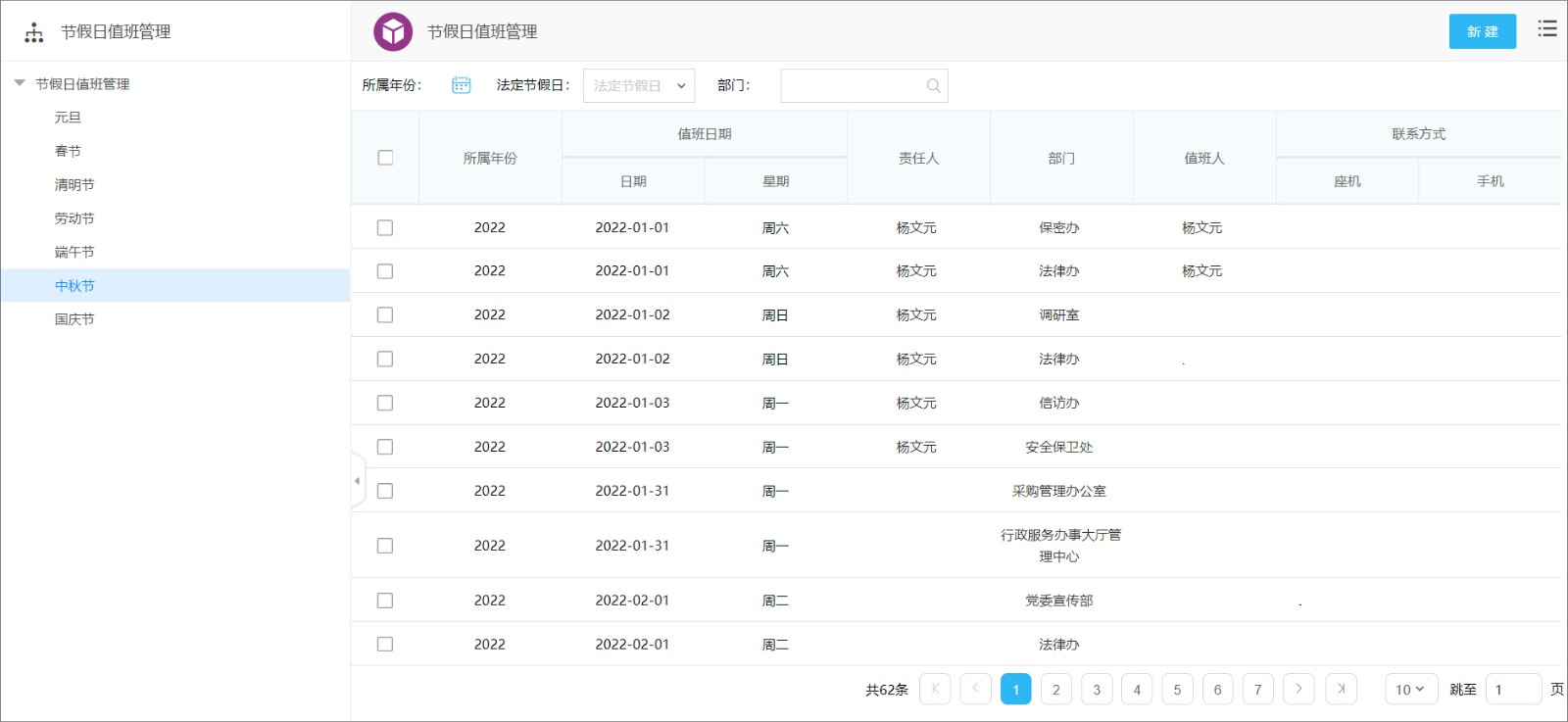The width and height of the screenshot is (1568, 722).
Task: Click the jump-to page number field
Action: (x=1513, y=689)
